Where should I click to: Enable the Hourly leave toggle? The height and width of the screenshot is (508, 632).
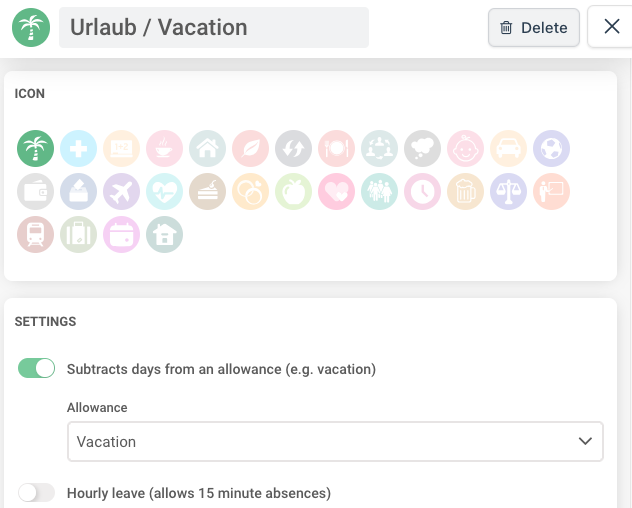[x=36, y=493]
